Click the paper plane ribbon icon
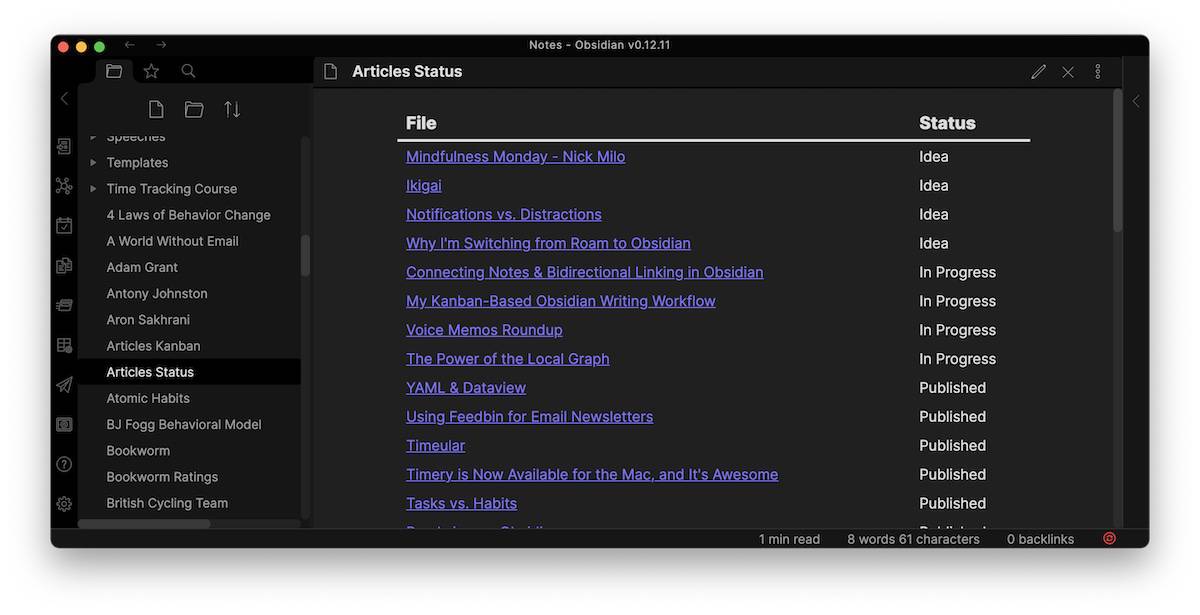The height and width of the screenshot is (615, 1200). tap(64, 385)
